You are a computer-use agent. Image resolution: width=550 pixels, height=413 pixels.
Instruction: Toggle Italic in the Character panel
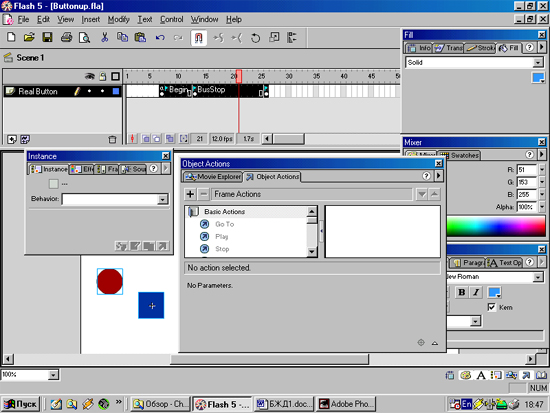[x=476, y=292]
